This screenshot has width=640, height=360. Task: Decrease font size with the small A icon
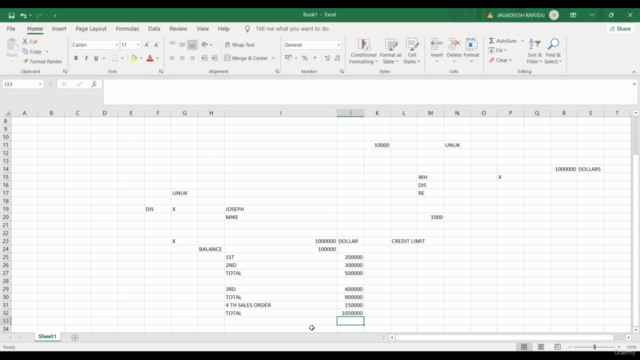point(156,45)
